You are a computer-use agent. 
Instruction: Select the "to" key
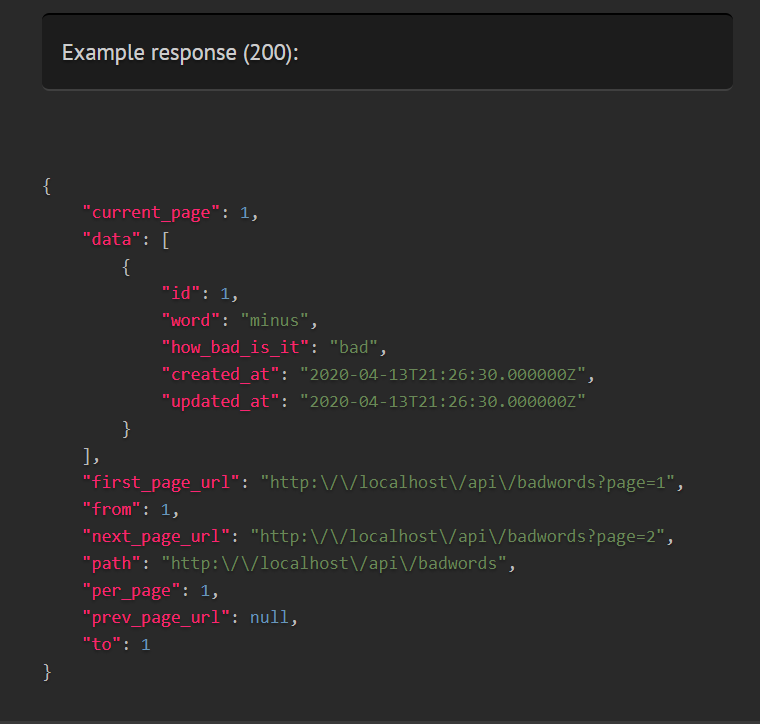(x=102, y=645)
